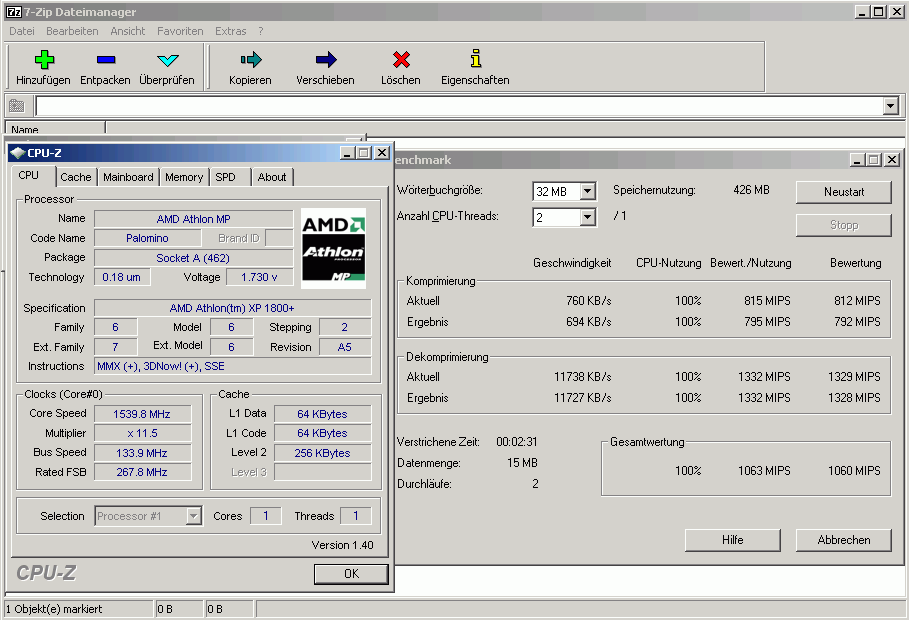Screen dimensions: 909x620
Task: Click the status bar text 1 Objekt(e) markiert
Action: pyautogui.click(x=54, y=609)
